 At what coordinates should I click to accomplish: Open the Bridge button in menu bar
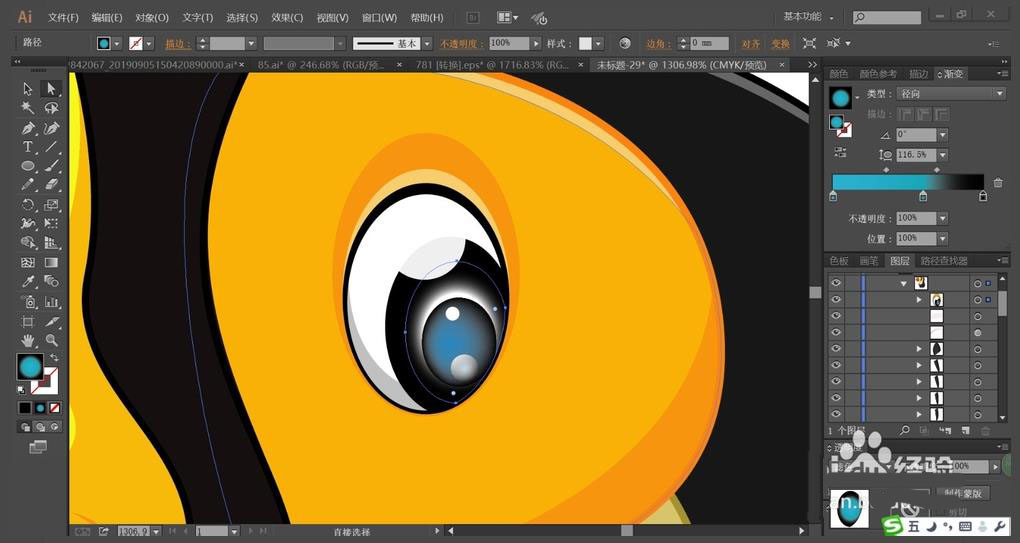coord(473,18)
